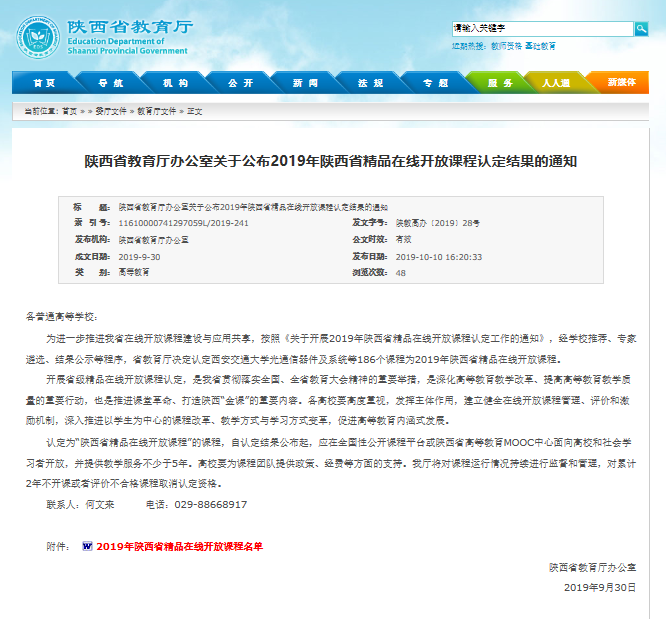The height and width of the screenshot is (619, 666).
Task: Click the Word document attachment icon
Action: (x=87, y=547)
